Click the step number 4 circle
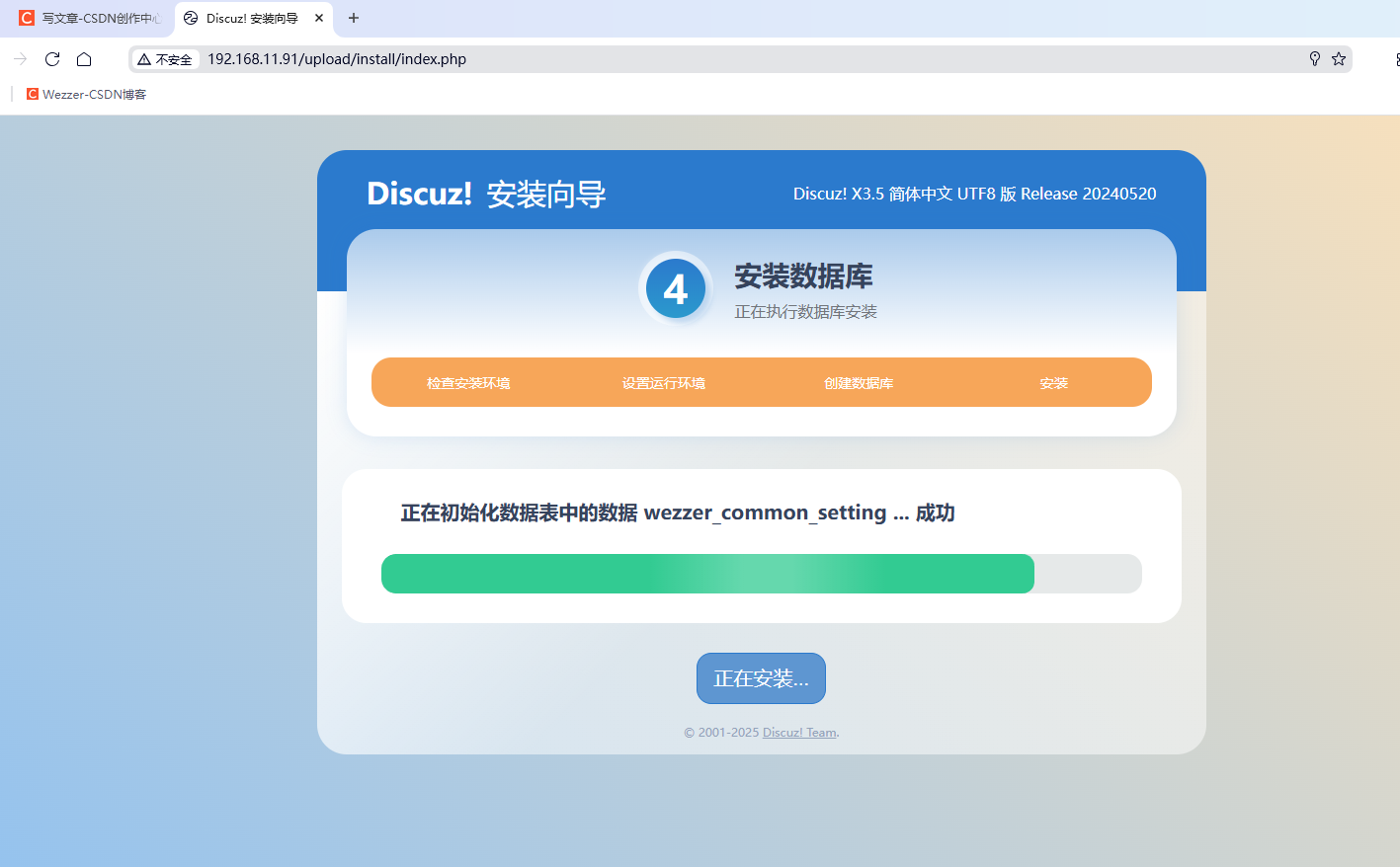 click(x=676, y=289)
